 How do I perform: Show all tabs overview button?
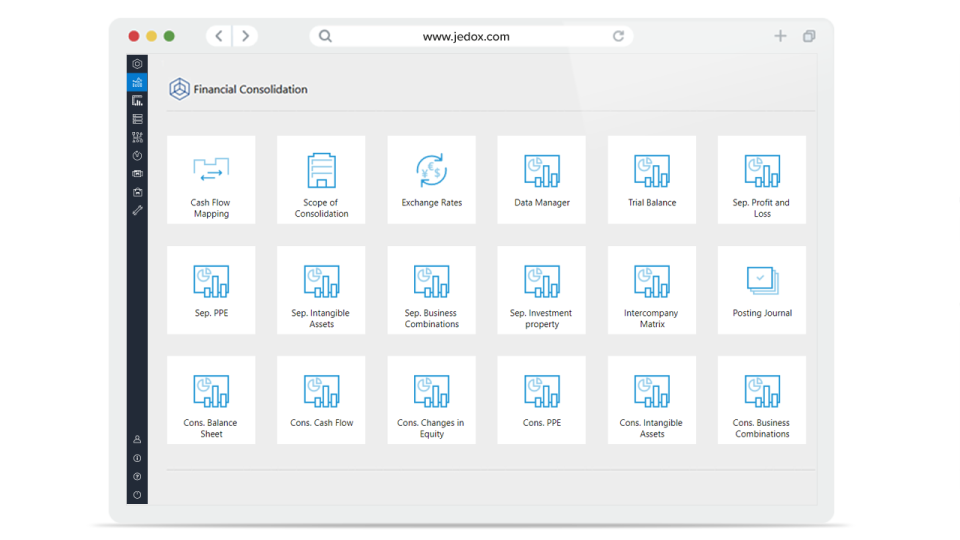click(x=809, y=36)
